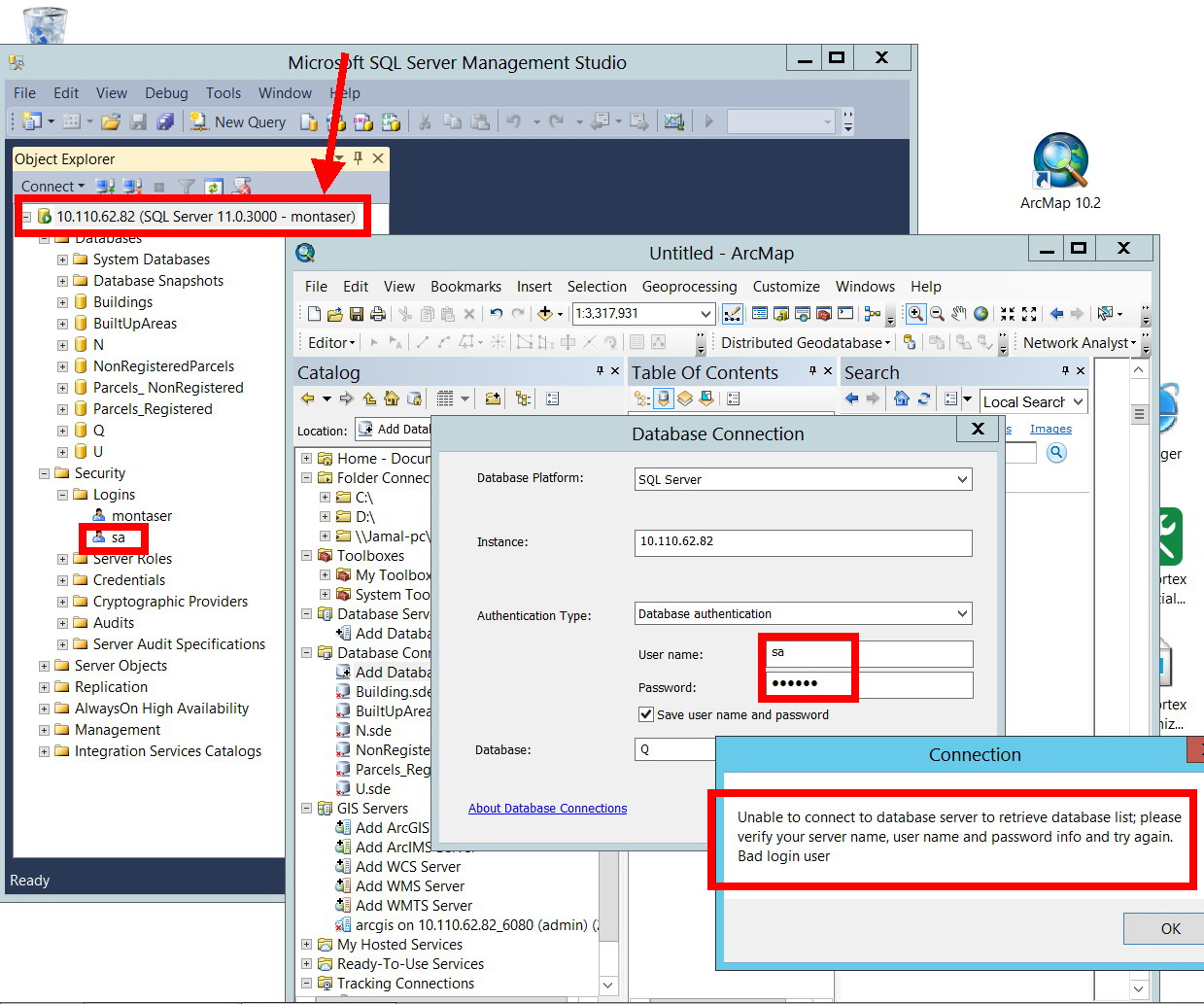Open the Debug menu in SSMS

tap(166, 93)
